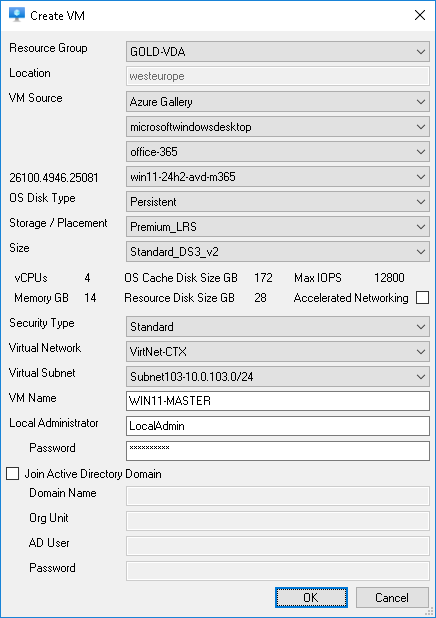Open the win11-24h2-avd-m365 SKU dropdown
The height and width of the screenshot is (618, 436).
click(x=278, y=177)
